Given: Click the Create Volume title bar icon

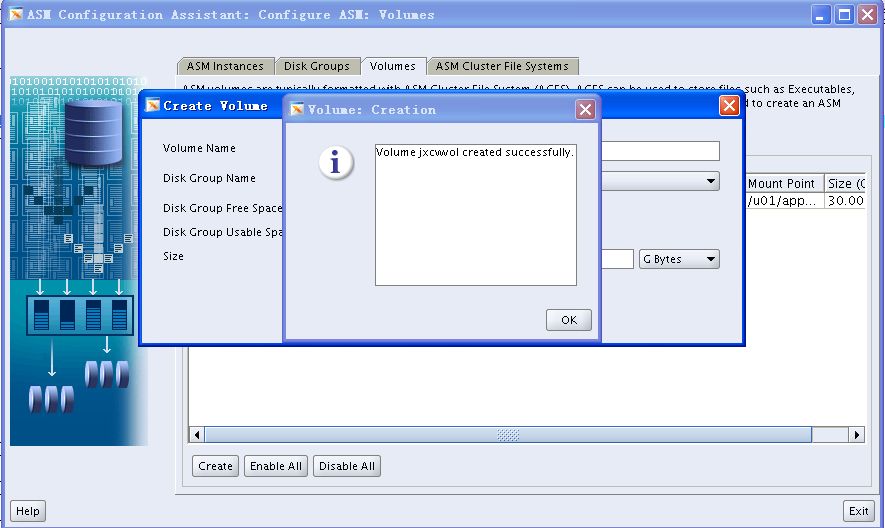Looking at the screenshot, I should (152, 105).
